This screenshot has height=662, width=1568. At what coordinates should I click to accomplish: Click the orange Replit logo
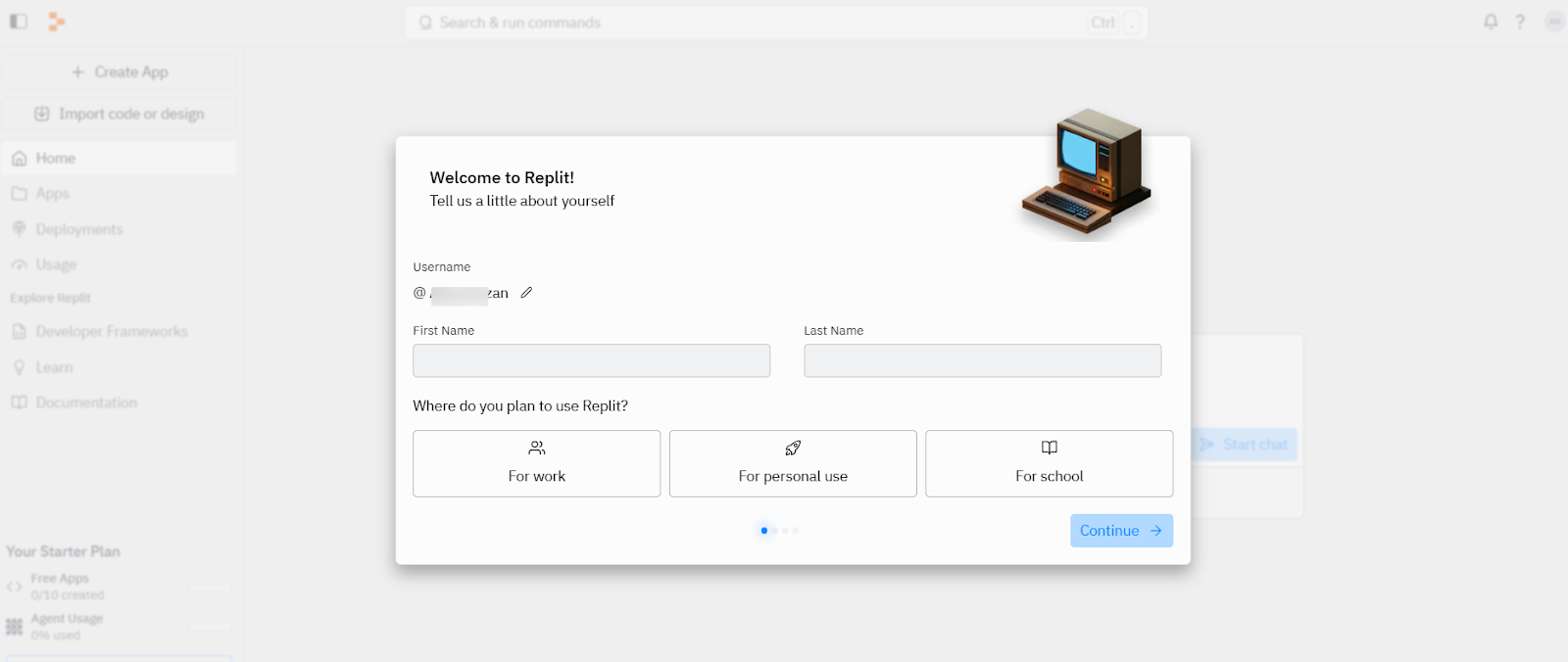click(57, 22)
